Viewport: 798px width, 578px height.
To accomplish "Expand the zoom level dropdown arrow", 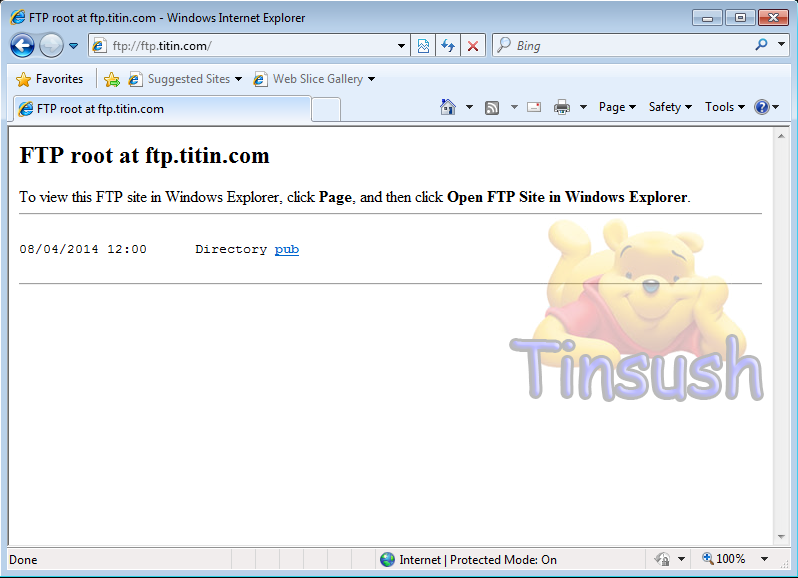I will [x=764, y=559].
